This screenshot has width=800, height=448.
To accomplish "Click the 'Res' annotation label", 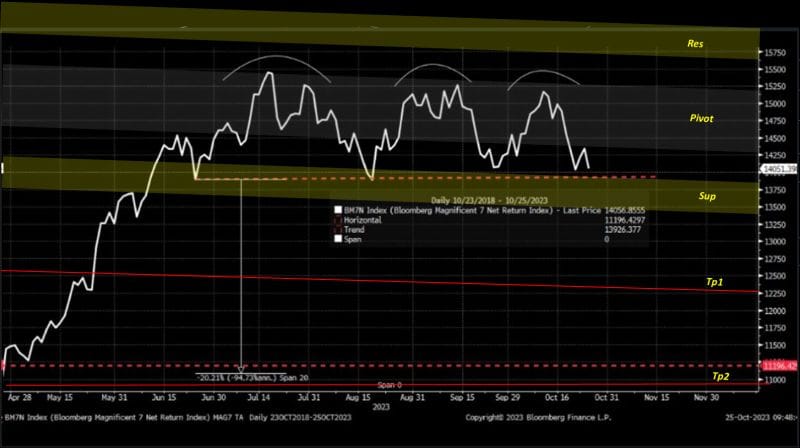I will [x=695, y=44].
